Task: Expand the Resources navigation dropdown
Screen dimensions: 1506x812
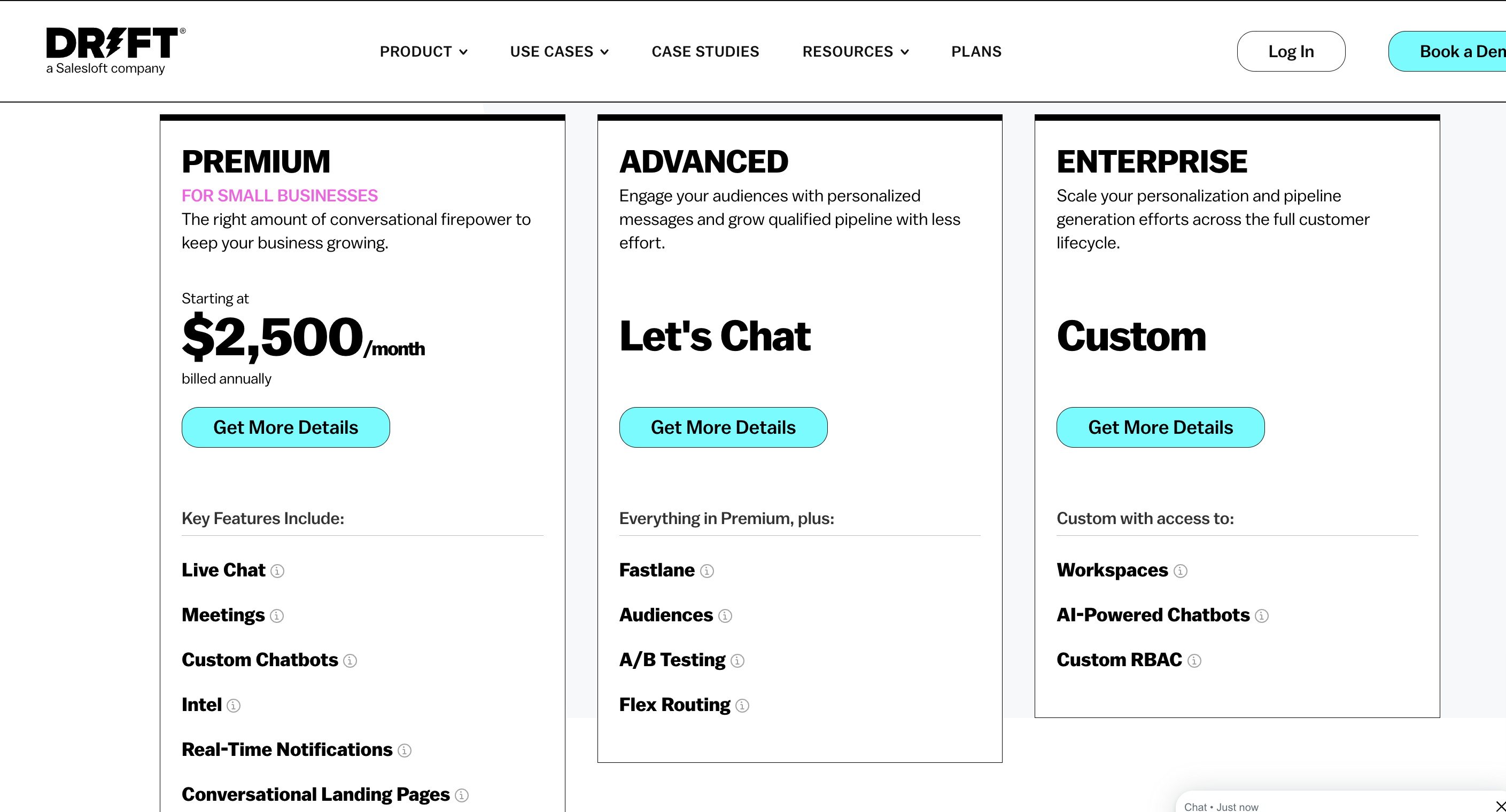Action: pyautogui.click(x=856, y=52)
